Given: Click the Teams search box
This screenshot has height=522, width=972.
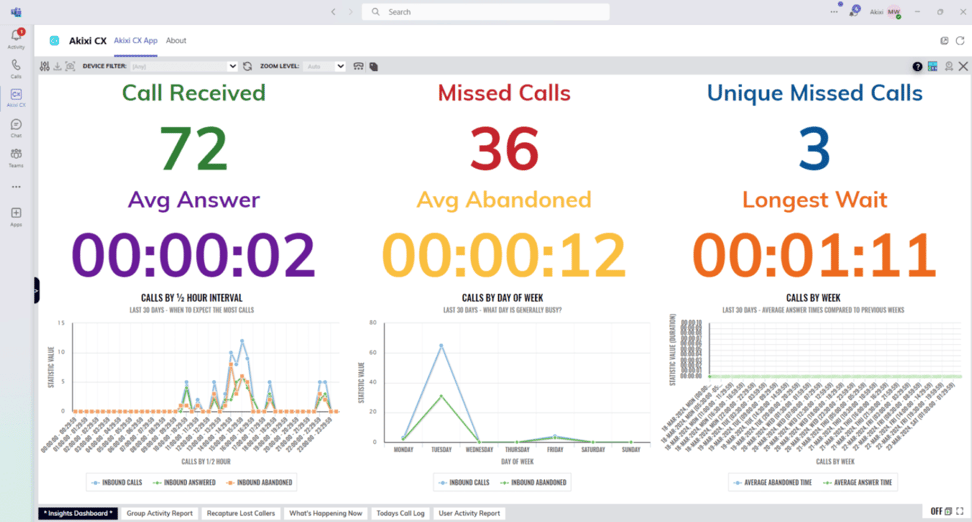Looking at the screenshot, I should (485, 12).
